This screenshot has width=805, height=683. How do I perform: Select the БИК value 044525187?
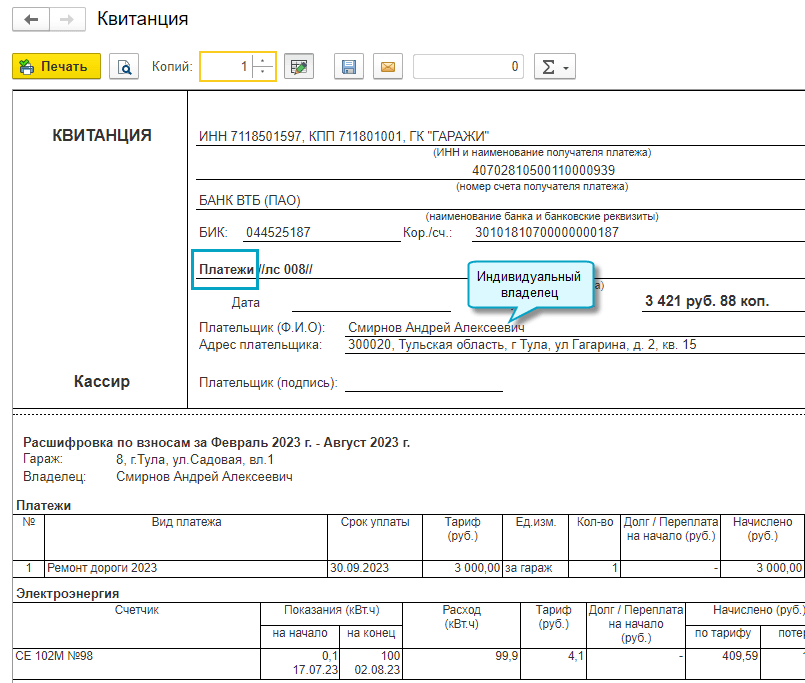point(278,232)
